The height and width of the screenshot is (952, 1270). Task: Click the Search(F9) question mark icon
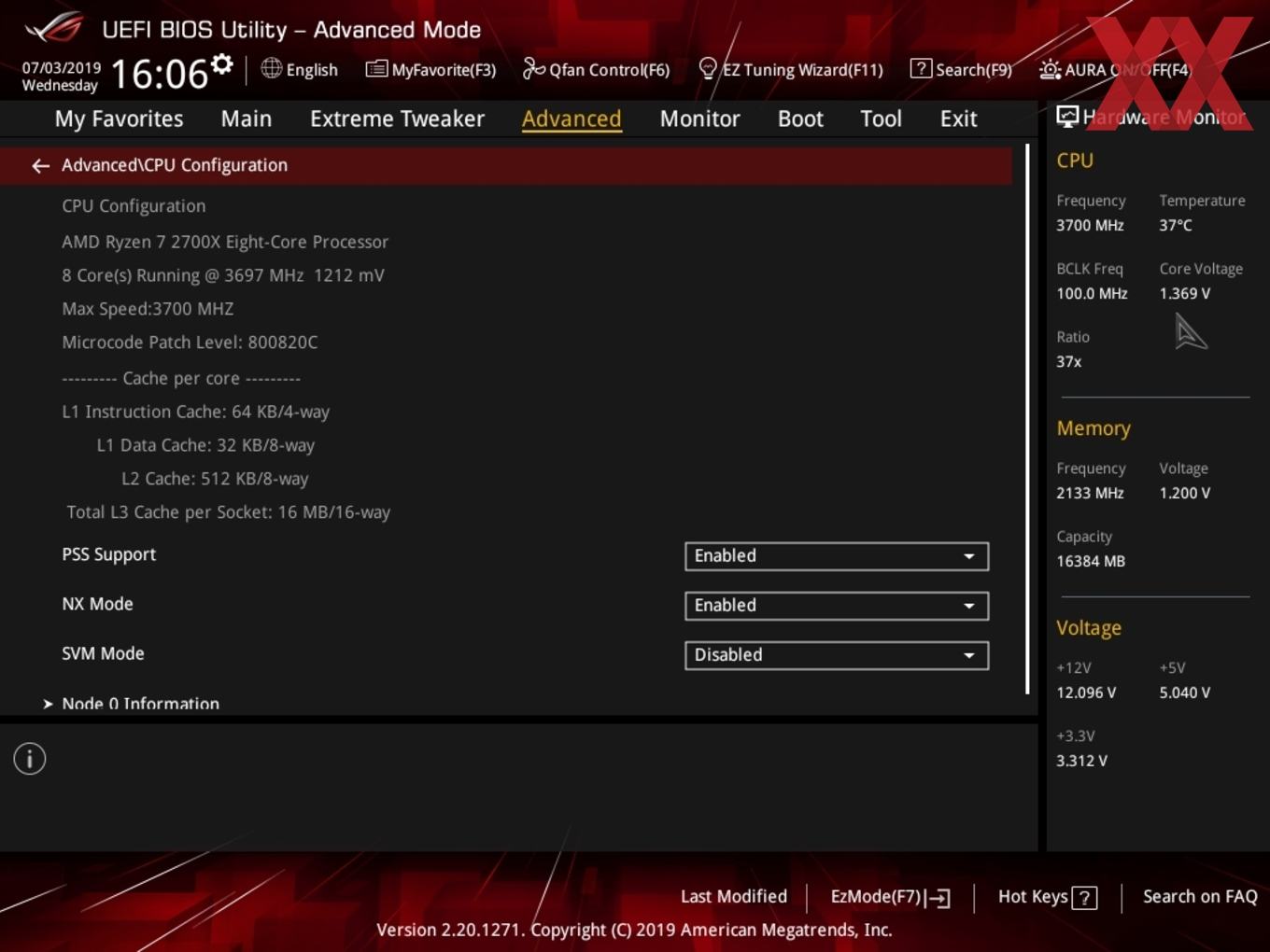(921, 68)
